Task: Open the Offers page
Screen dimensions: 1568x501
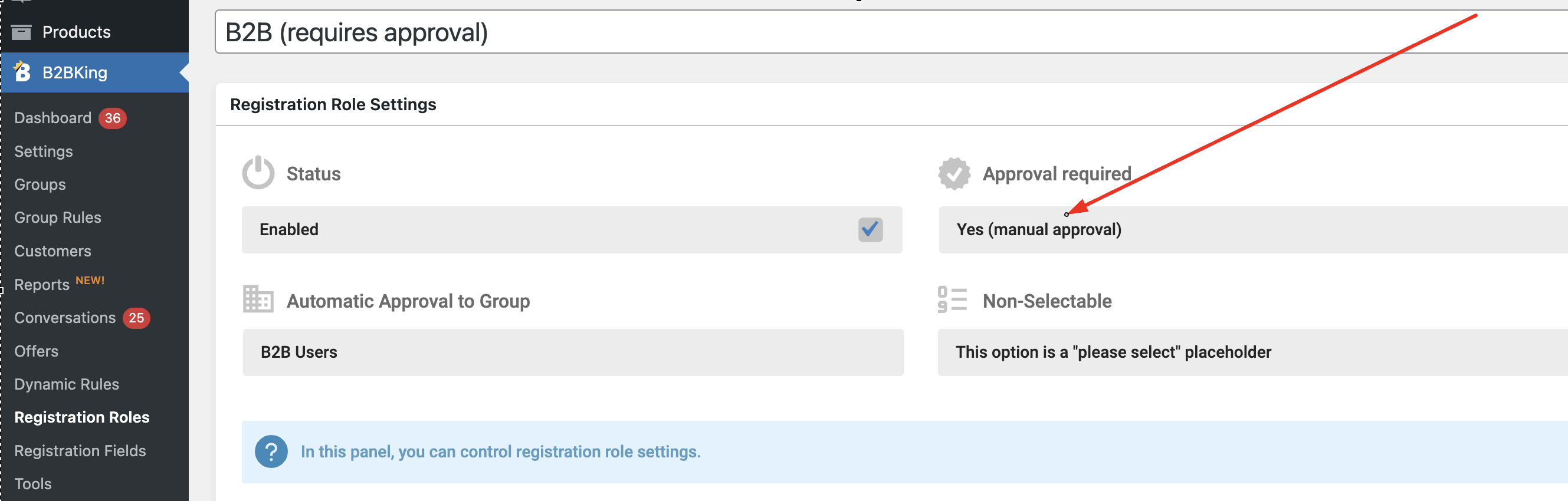Action: (x=37, y=351)
